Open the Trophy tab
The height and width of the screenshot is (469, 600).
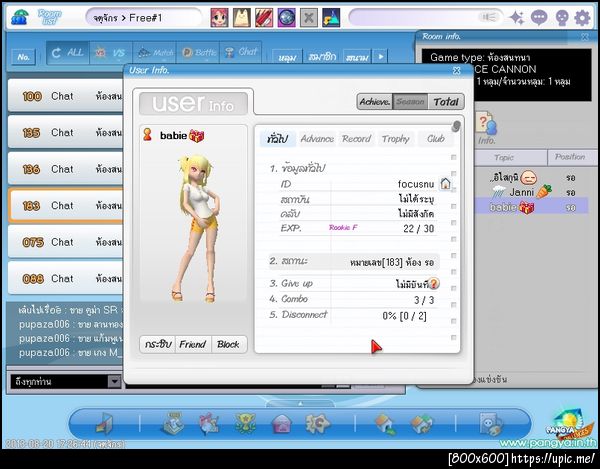[x=396, y=139]
